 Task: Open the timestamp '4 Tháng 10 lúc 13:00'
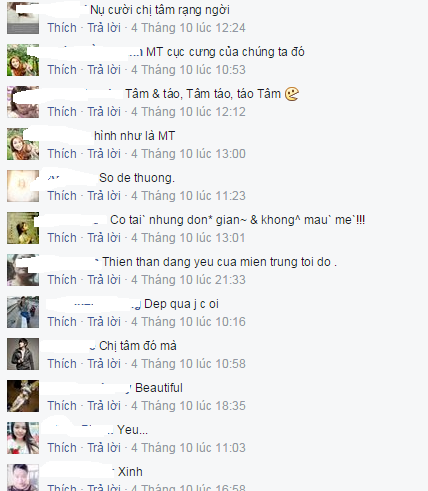(x=188, y=154)
